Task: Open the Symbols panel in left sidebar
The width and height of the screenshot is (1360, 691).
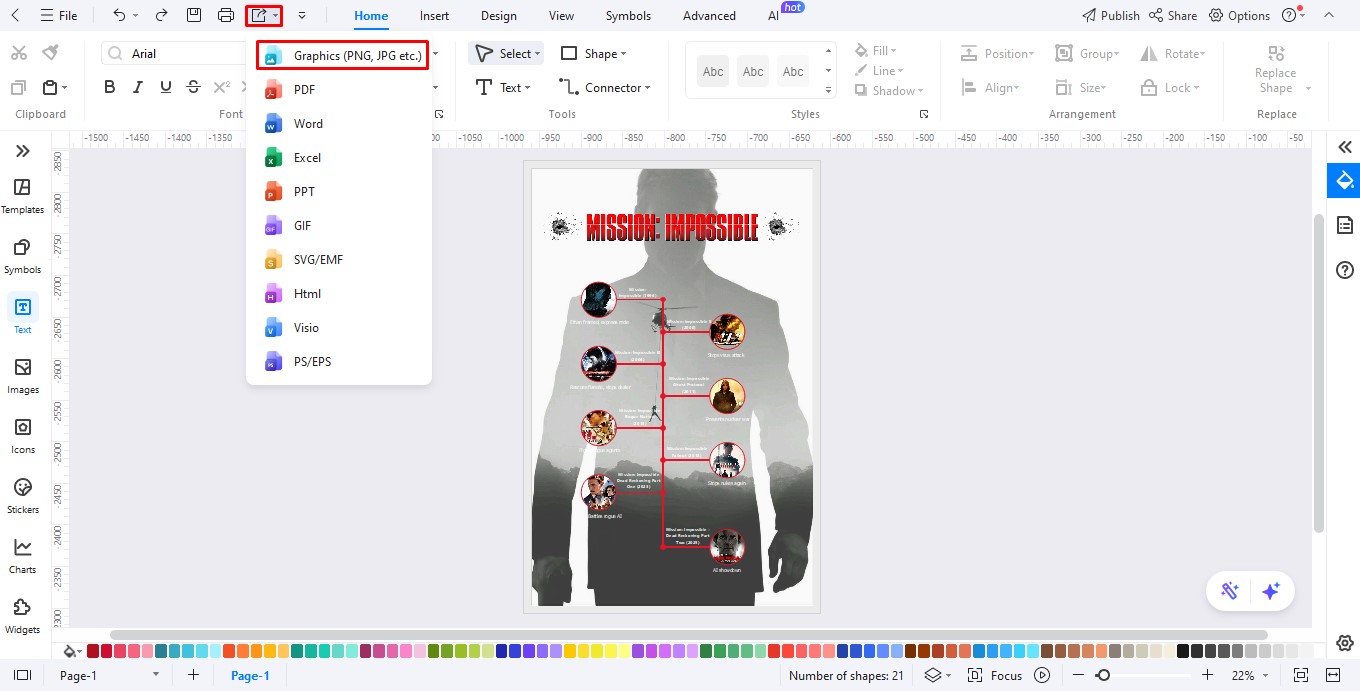Action: (x=22, y=256)
